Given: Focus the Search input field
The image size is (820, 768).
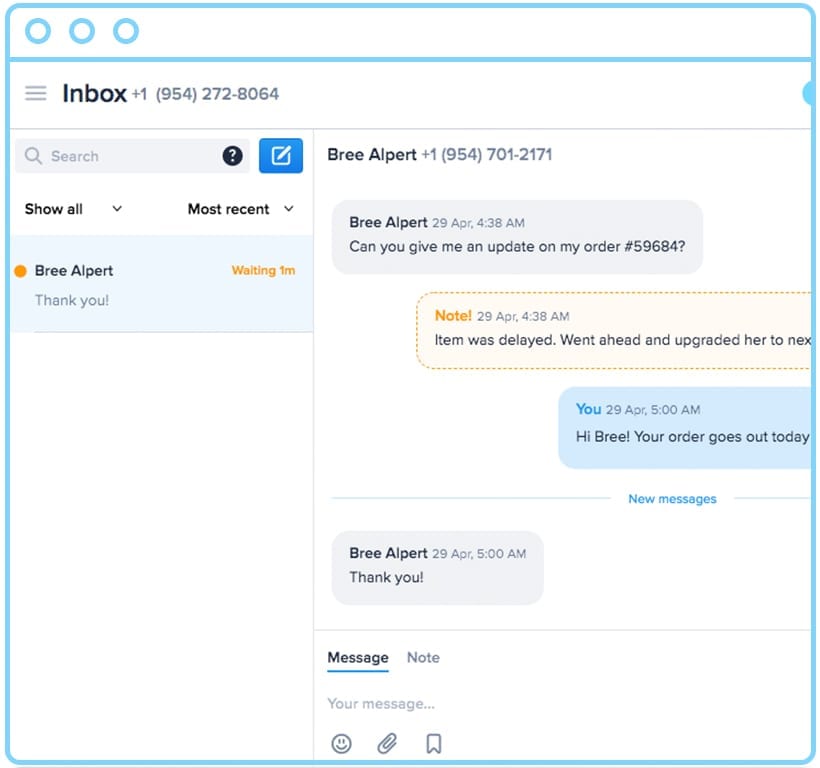Looking at the screenshot, I should [132, 156].
